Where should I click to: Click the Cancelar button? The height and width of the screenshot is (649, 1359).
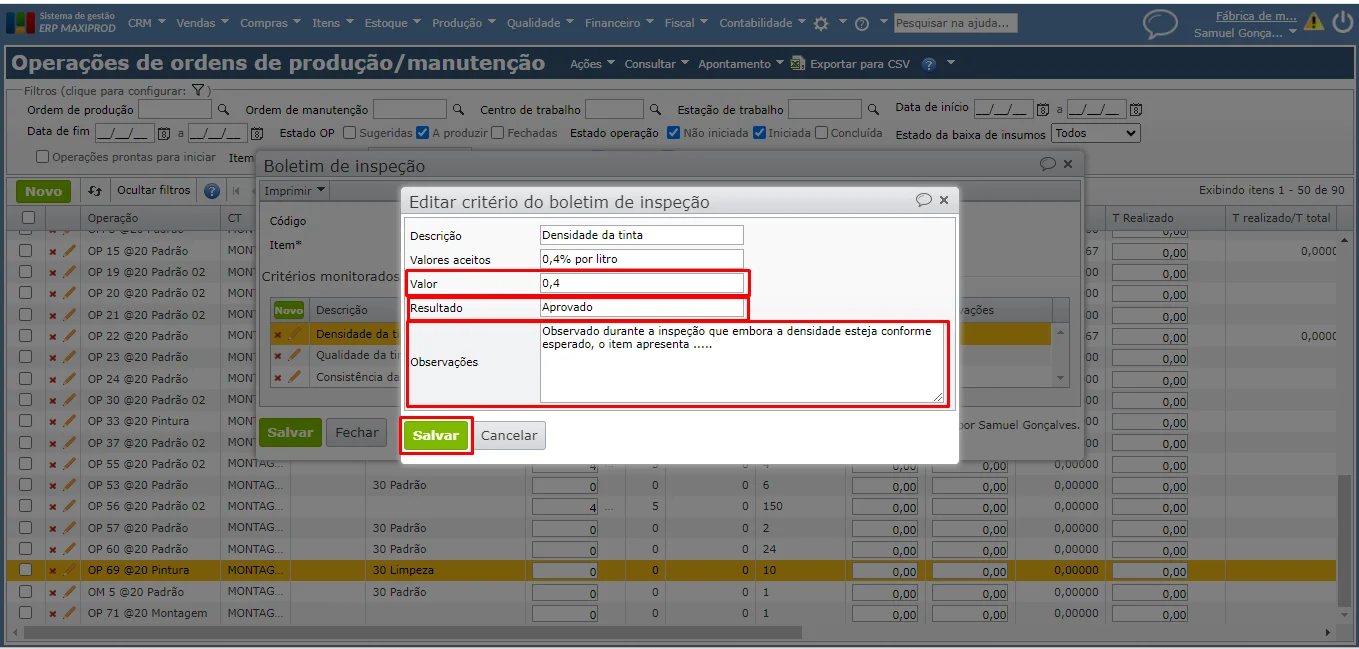(509, 436)
